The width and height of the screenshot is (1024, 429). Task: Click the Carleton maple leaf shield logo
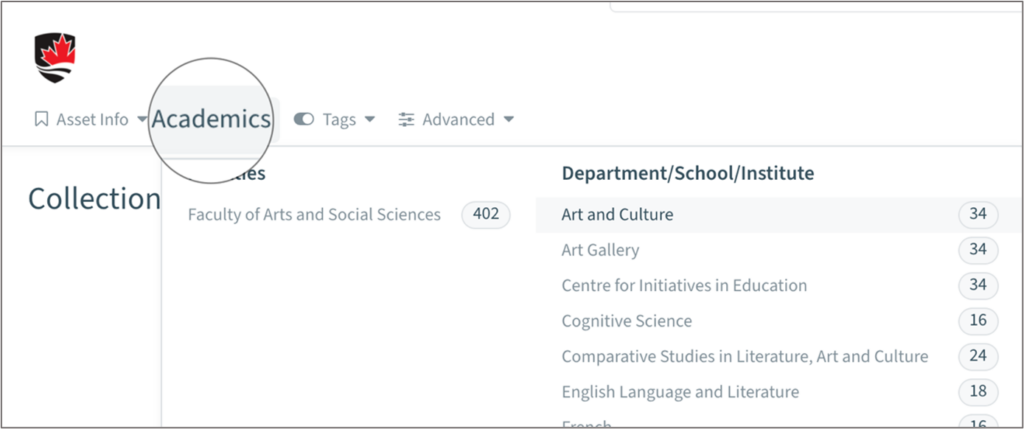pos(55,57)
